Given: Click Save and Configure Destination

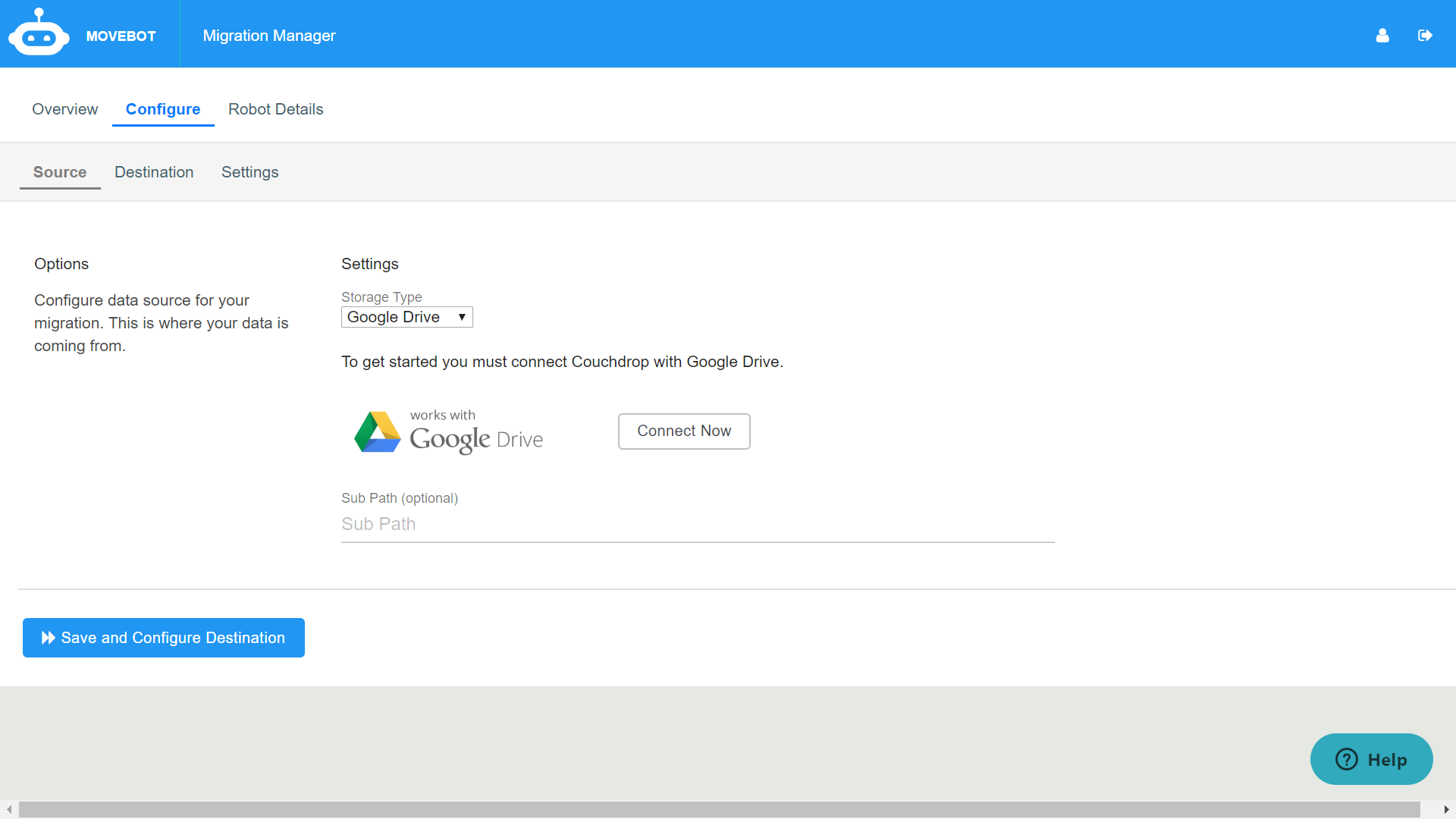Looking at the screenshot, I should coord(164,638).
